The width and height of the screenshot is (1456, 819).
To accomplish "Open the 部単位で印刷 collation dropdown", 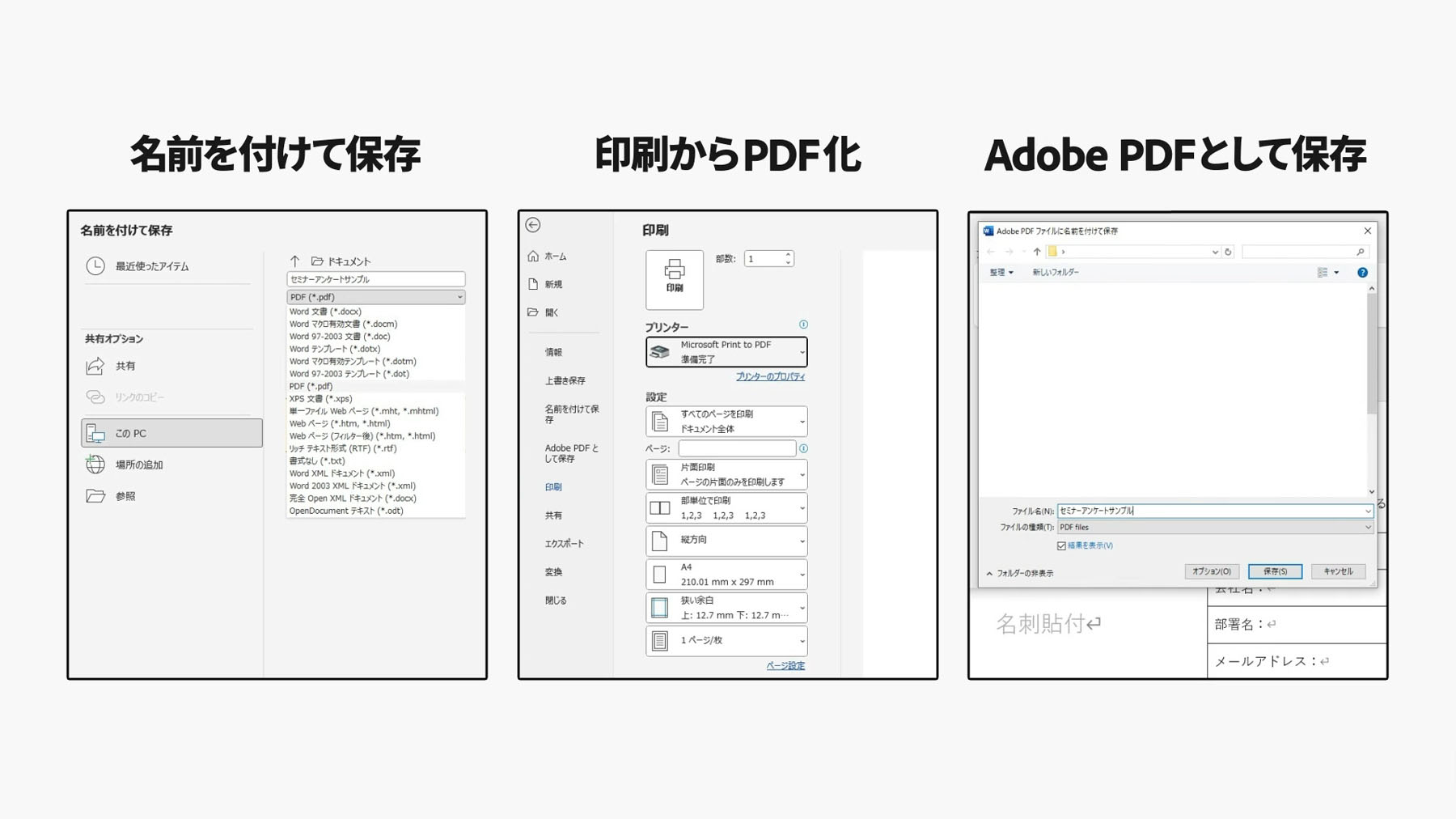I will [x=726, y=508].
